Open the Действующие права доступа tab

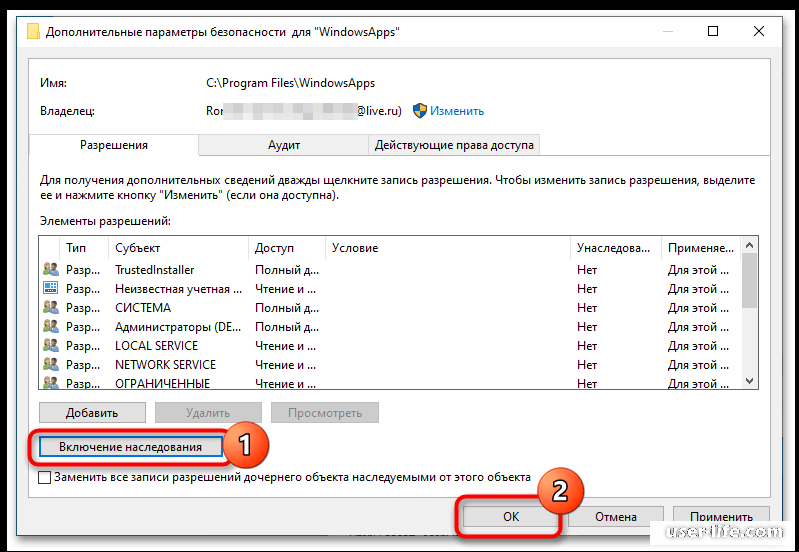[x=454, y=145]
